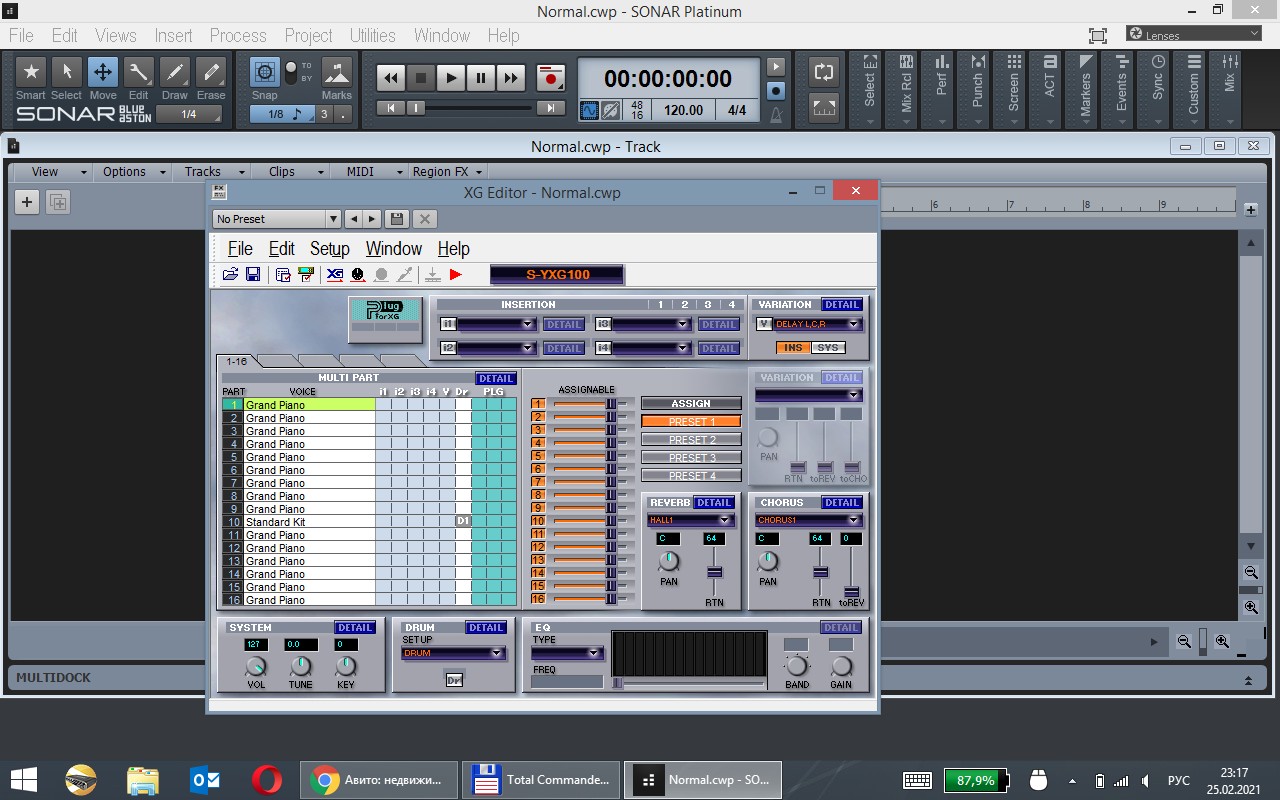Pause the transport
The image size is (1280, 800).
pos(481,77)
